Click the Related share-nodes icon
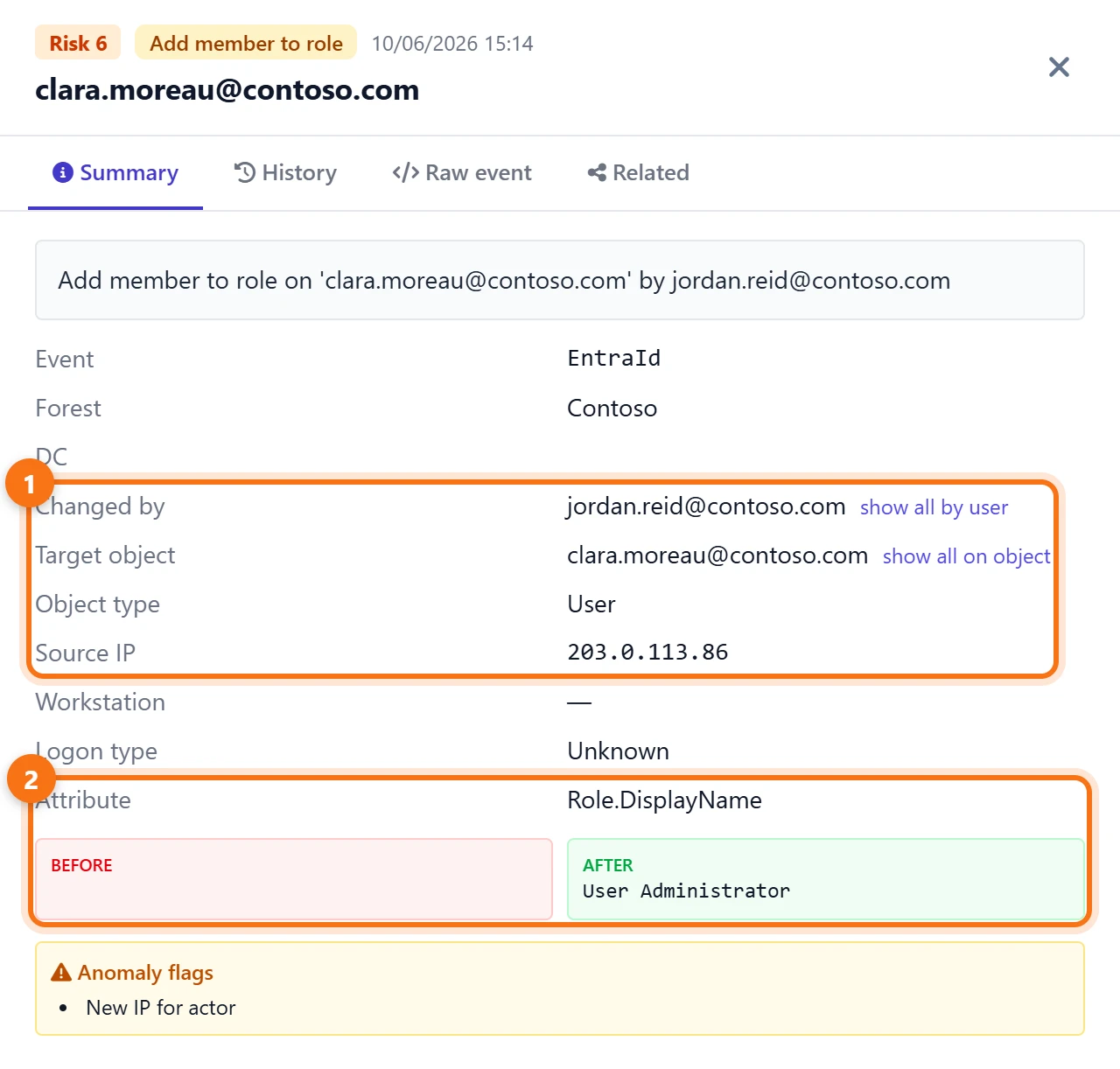1120x1069 pixels. 598,173
